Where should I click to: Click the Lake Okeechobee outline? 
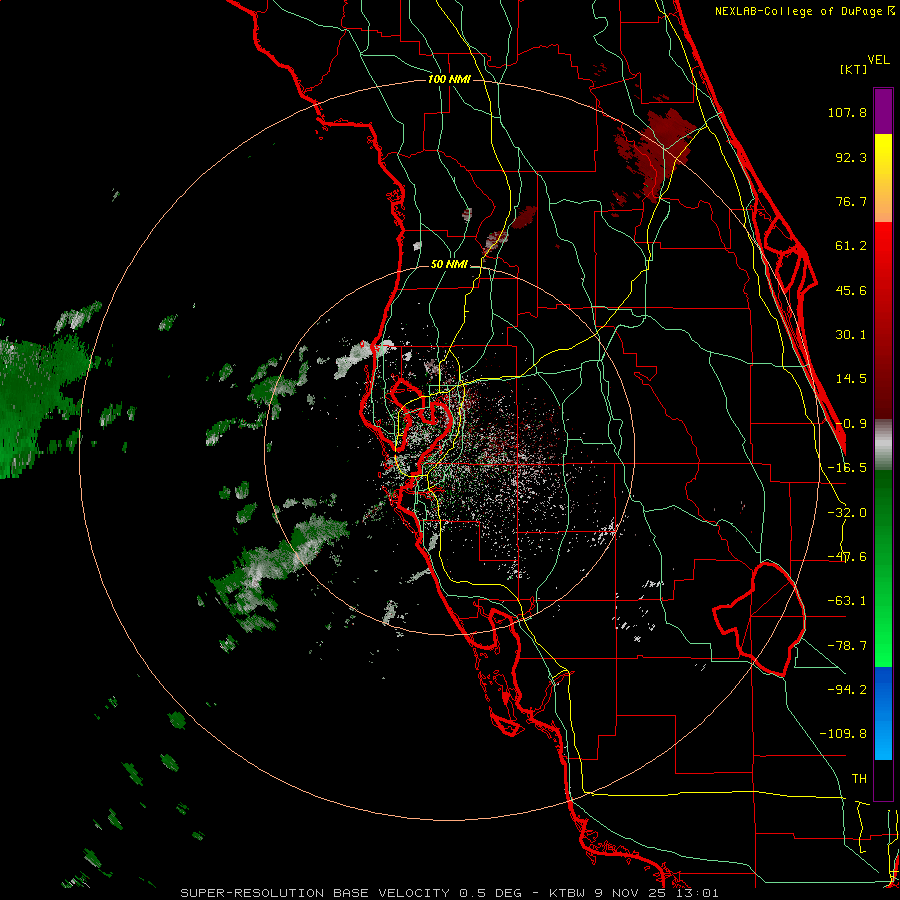(759, 619)
